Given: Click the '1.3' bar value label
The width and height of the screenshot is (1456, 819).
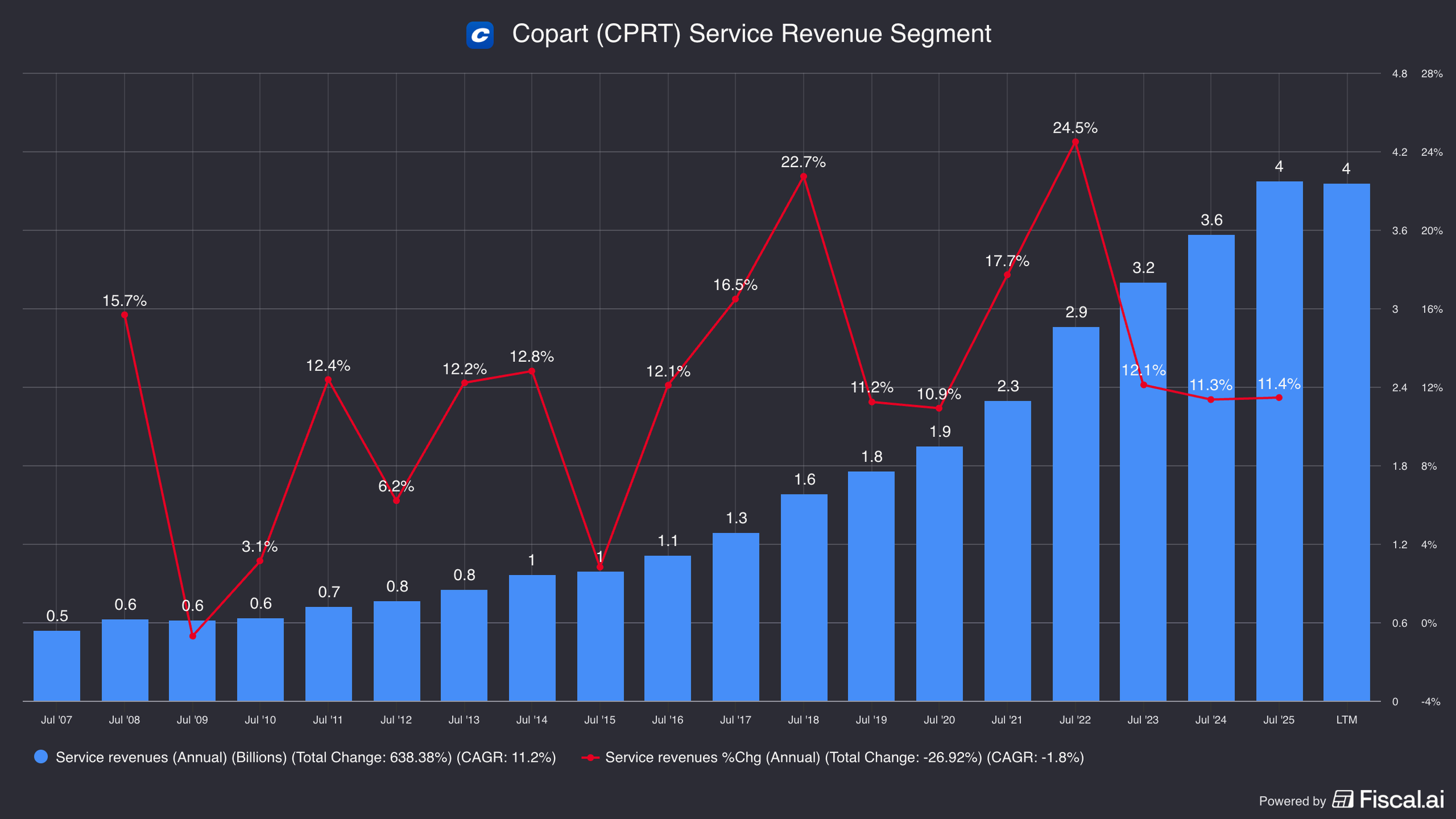Looking at the screenshot, I should point(737,518).
